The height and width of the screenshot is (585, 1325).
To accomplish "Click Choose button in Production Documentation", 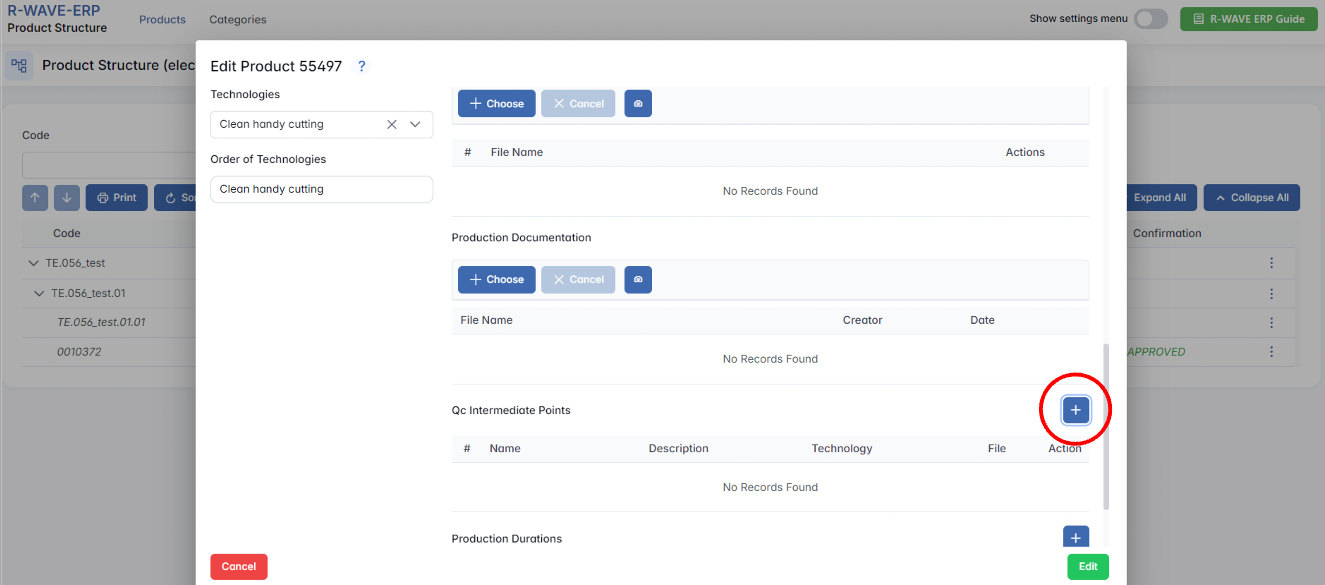I will coord(497,280).
